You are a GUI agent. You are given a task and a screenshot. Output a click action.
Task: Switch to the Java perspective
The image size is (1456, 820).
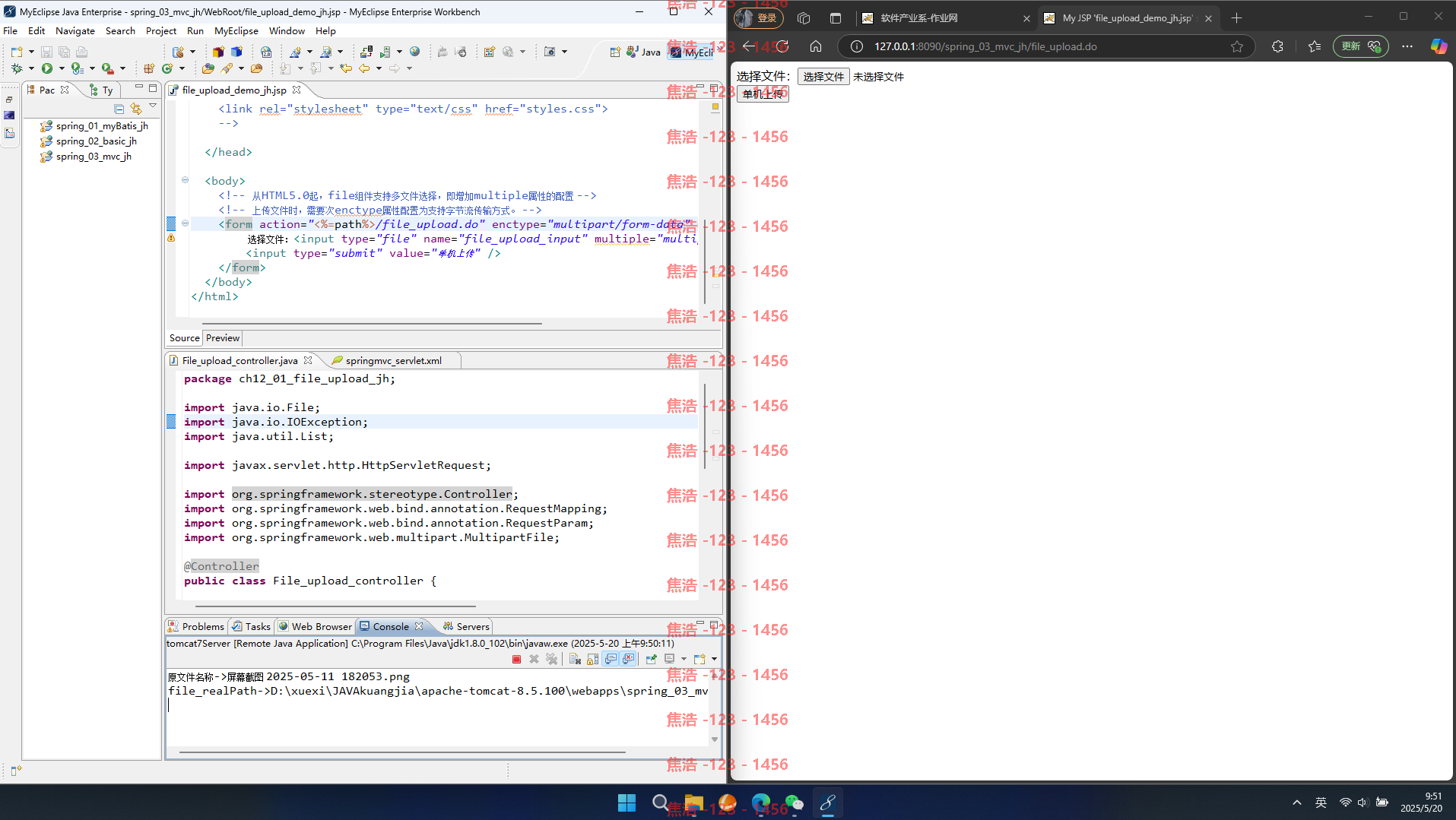click(x=643, y=52)
